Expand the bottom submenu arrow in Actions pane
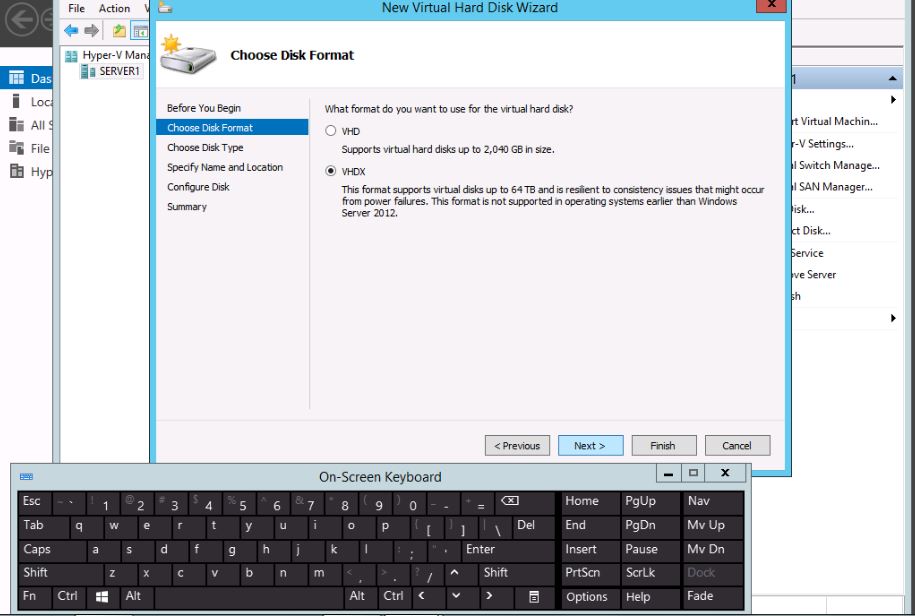The image size is (915, 616). point(893,318)
